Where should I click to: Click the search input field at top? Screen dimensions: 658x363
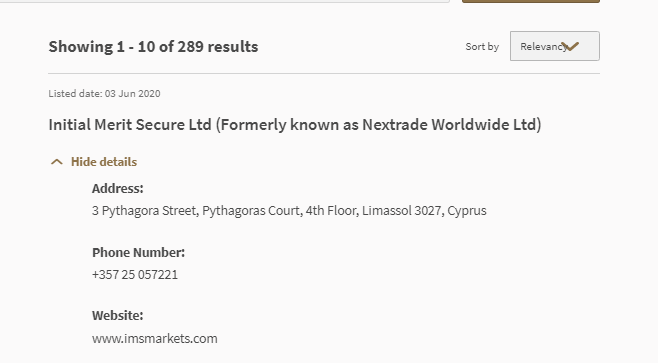(x=225, y=1)
